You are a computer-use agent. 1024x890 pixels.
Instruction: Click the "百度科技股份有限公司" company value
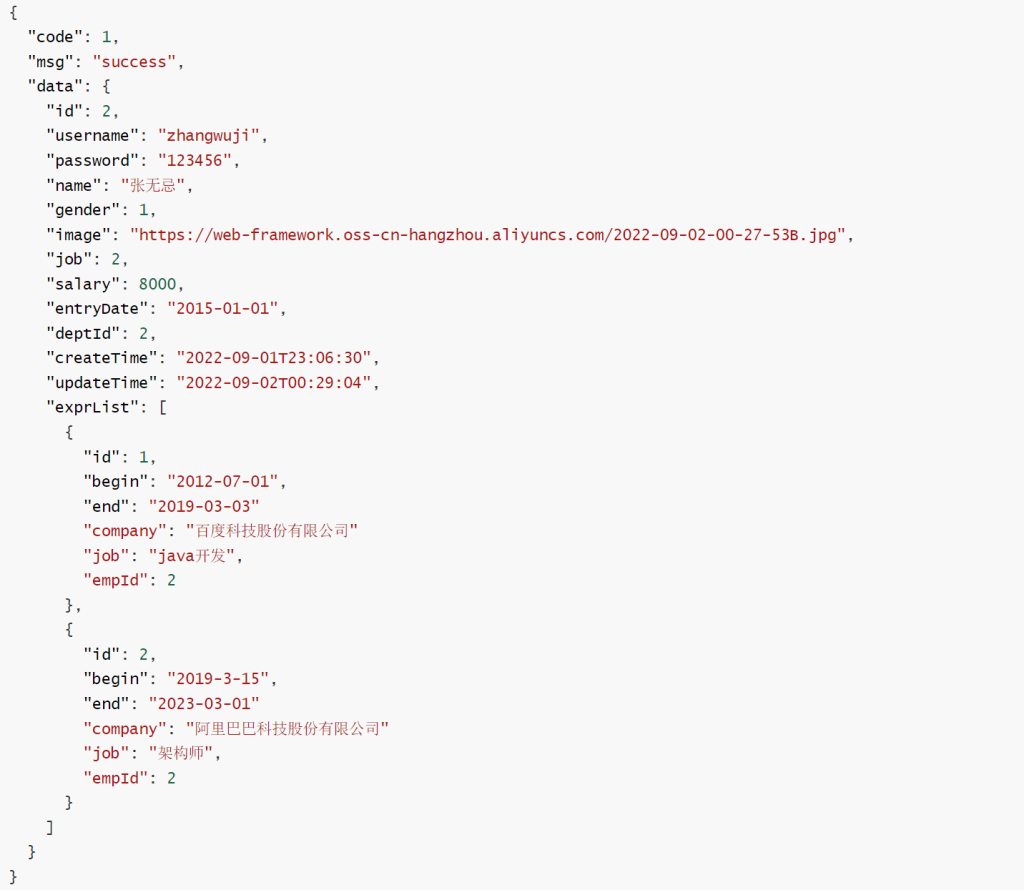coord(272,531)
